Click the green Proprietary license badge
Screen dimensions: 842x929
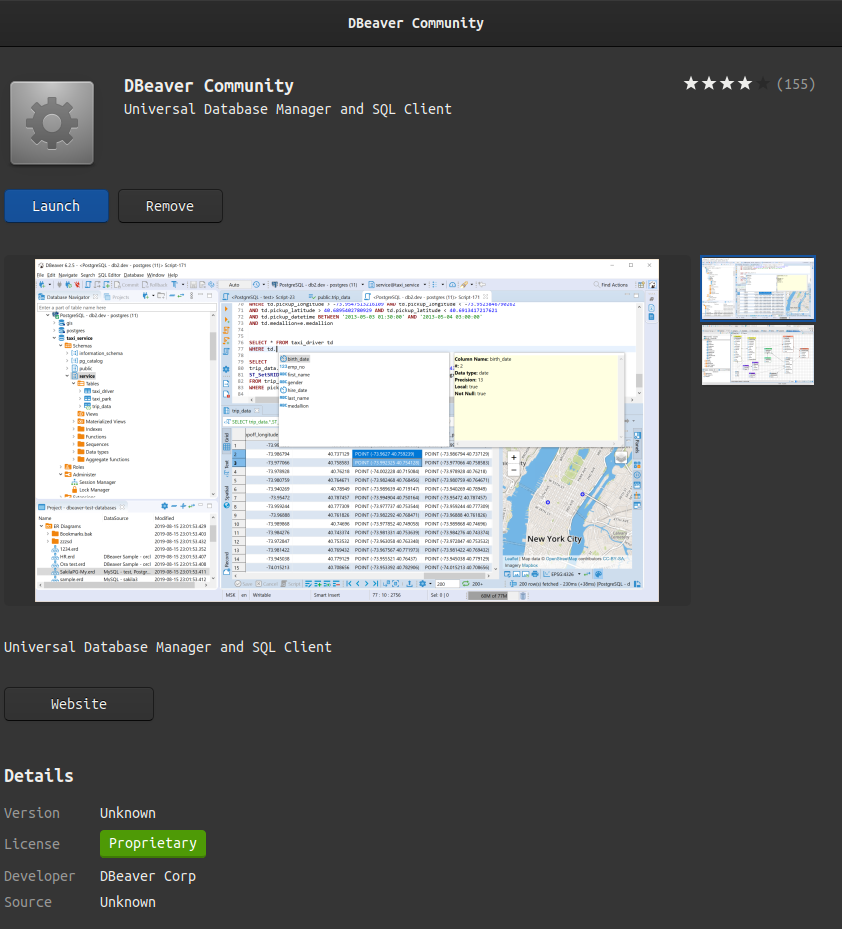pyautogui.click(x=153, y=843)
